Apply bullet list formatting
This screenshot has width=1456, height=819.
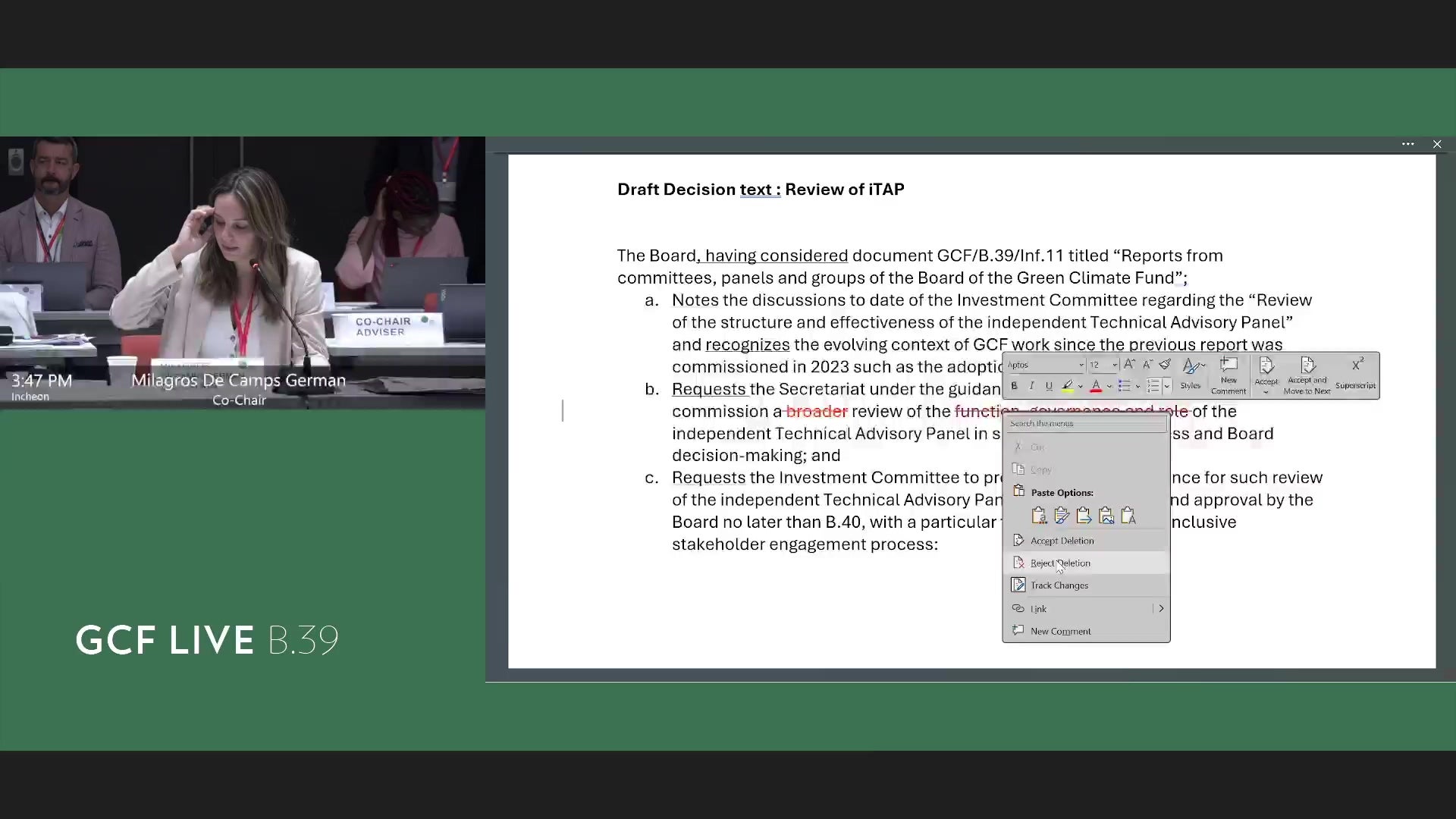coord(1125,386)
